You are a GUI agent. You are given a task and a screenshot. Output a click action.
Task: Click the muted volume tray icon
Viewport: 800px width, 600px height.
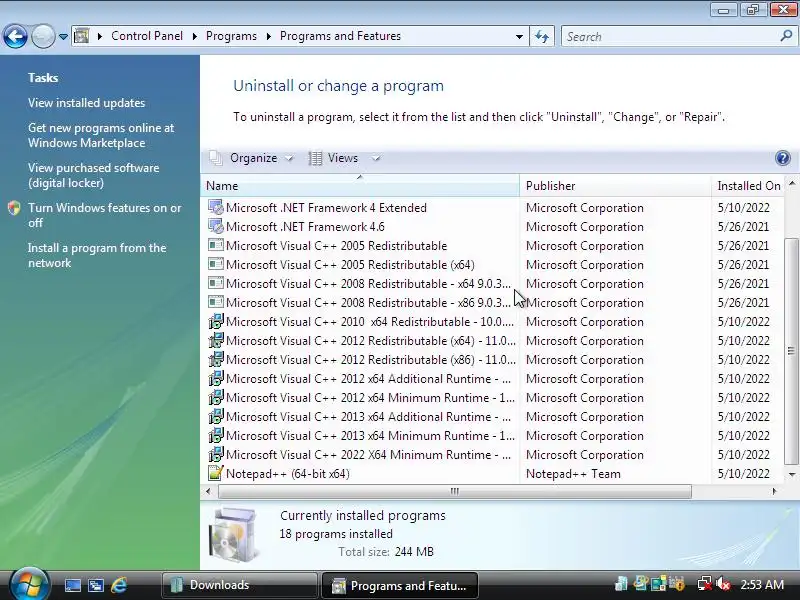point(723,584)
